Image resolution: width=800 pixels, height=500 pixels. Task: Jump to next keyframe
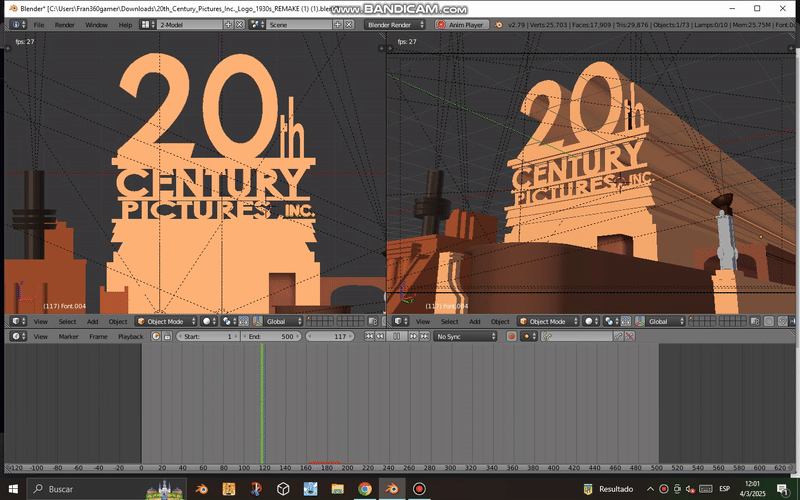413,336
